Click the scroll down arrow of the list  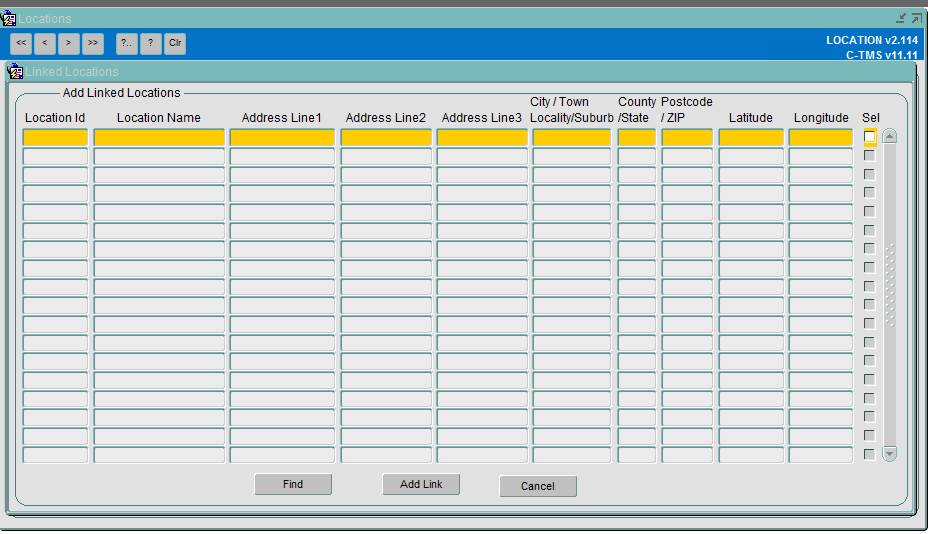[890, 453]
